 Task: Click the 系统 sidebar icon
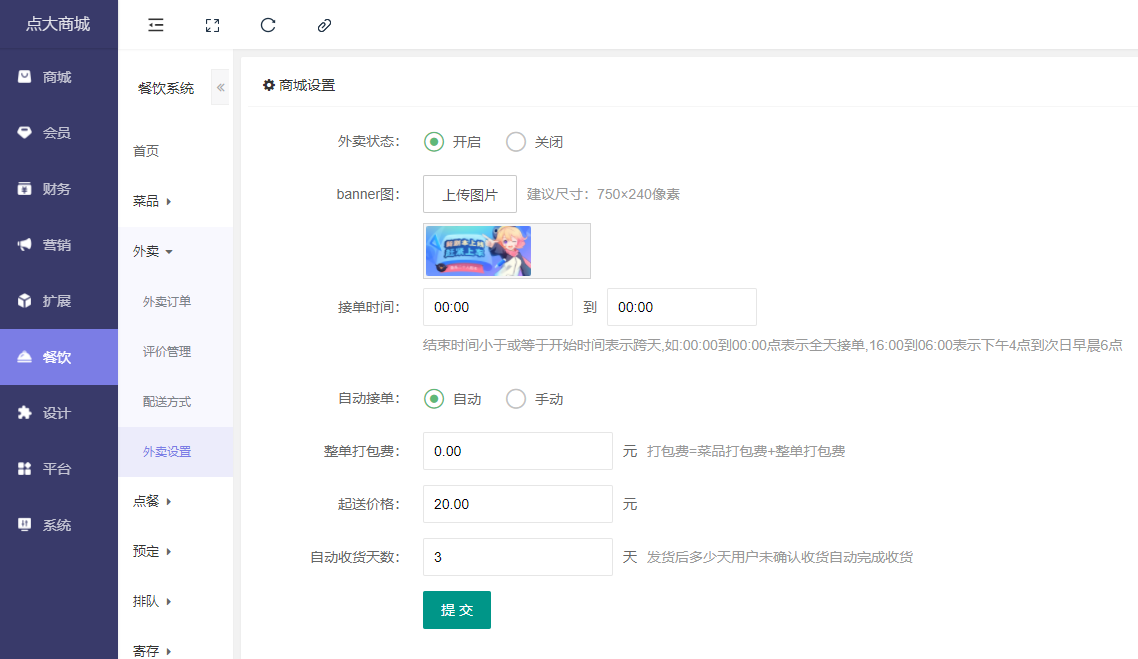click(x=25, y=525)
